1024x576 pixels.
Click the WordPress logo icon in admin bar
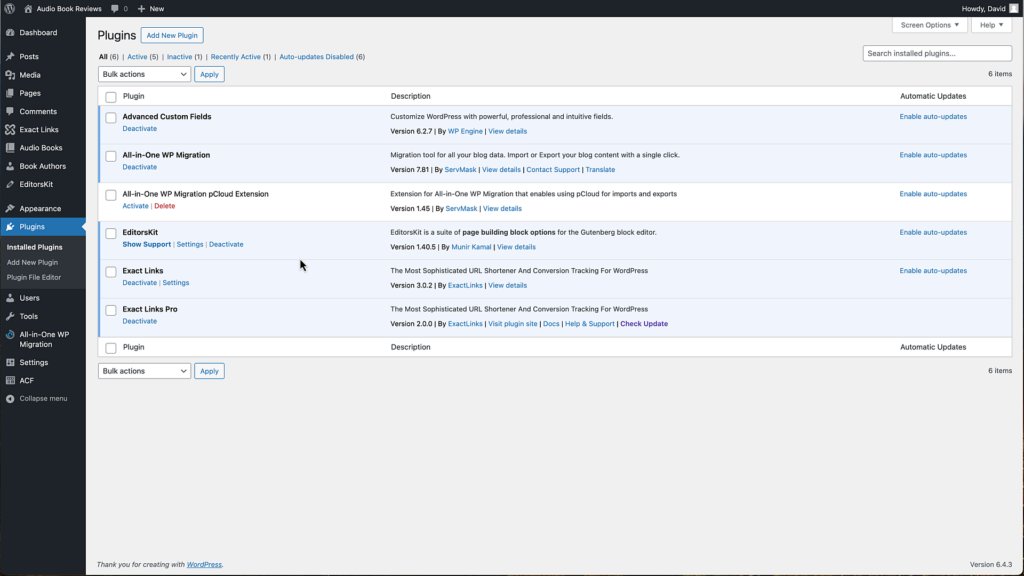[x=9, y=8]
